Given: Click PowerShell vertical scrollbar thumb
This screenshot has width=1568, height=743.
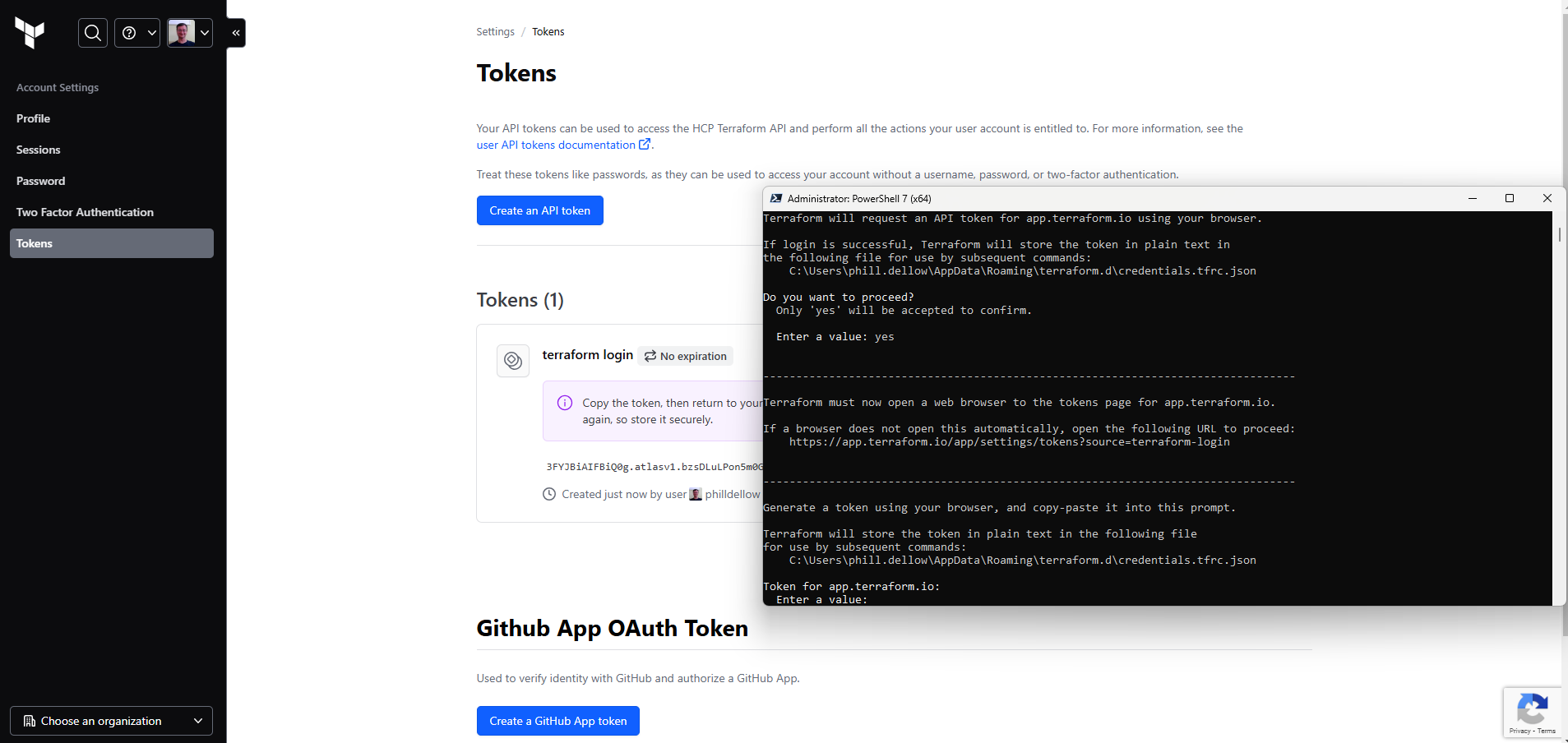Looking at the screenshot, I should (x=1559, y=234).
